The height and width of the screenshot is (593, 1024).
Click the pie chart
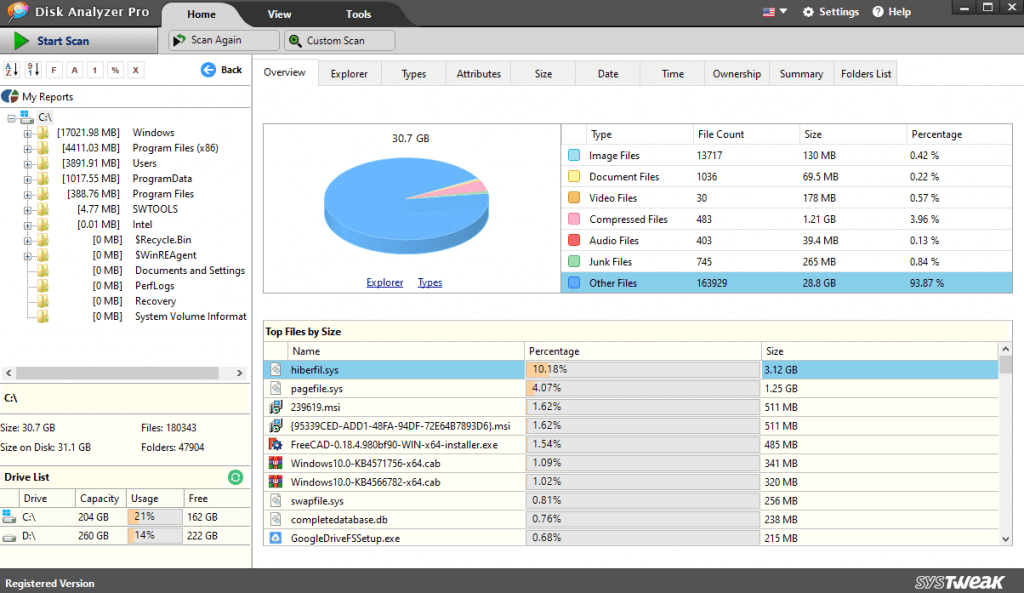[x=406, y=205]
